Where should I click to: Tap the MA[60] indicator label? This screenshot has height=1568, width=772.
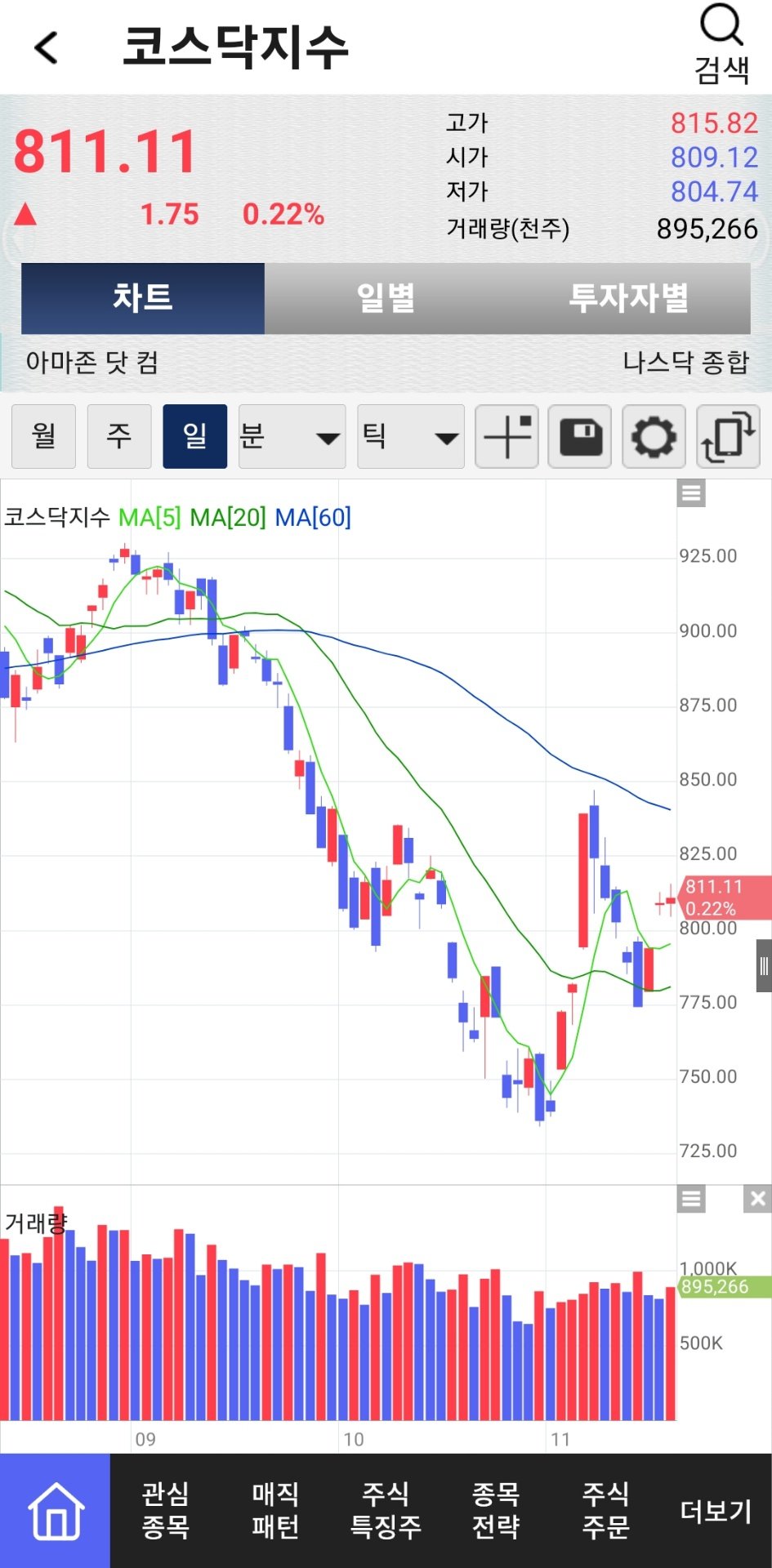pos(313,517)
